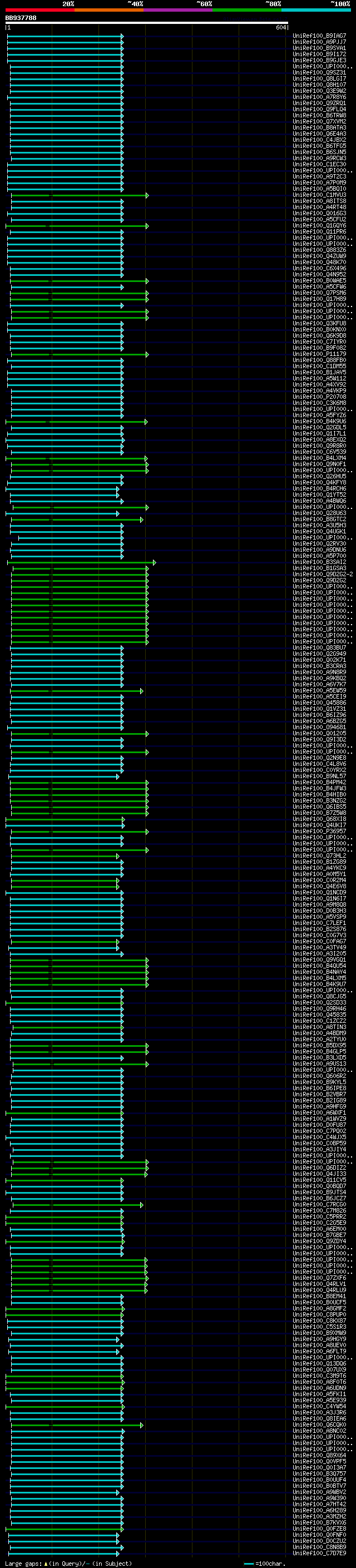Viewport: 356px width, 1568px height.
Task: Click the cyan ~100% identity legend bar
Action: pos(316,10)
